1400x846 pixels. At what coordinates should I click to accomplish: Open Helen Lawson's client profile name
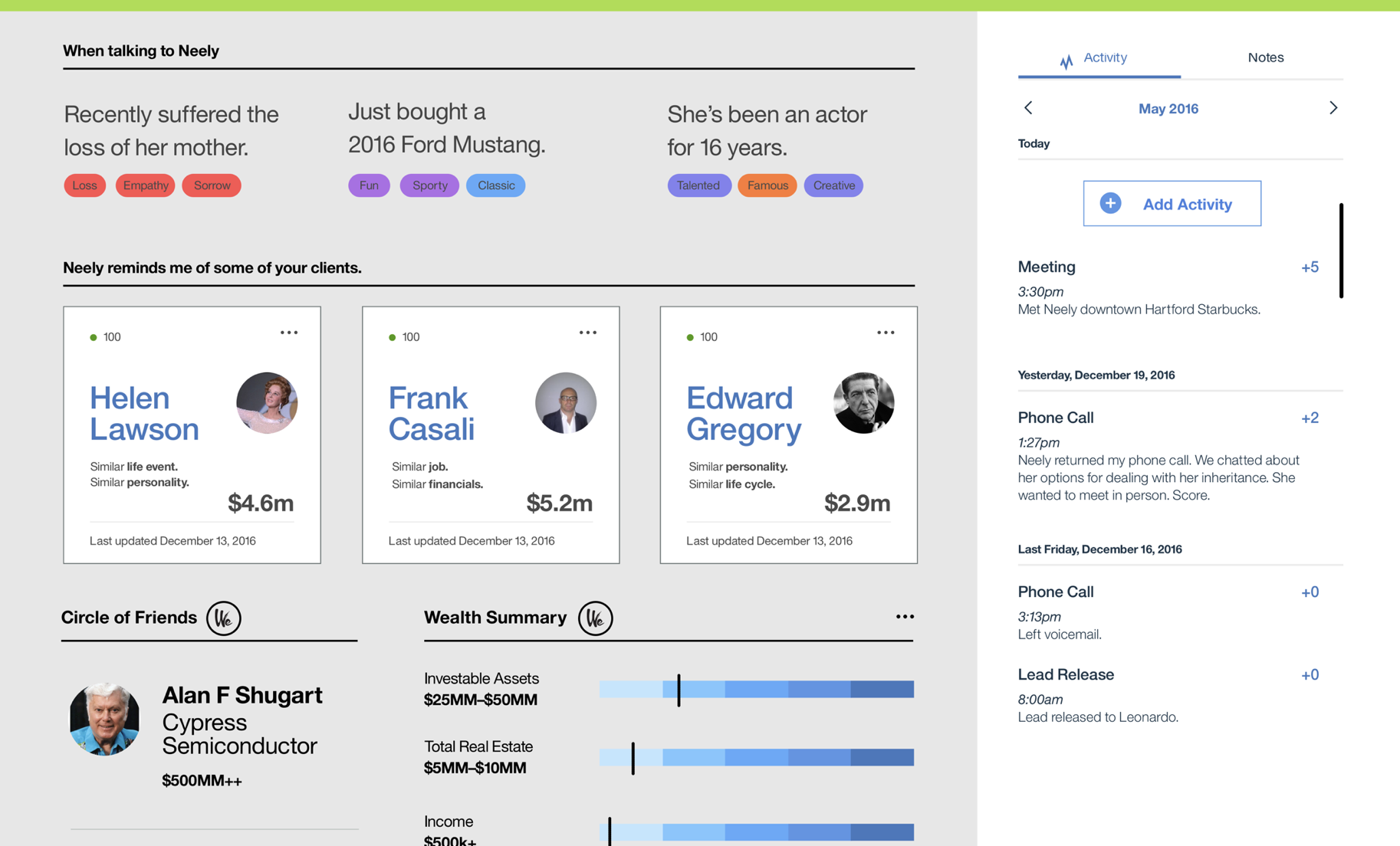click(144, 413)
